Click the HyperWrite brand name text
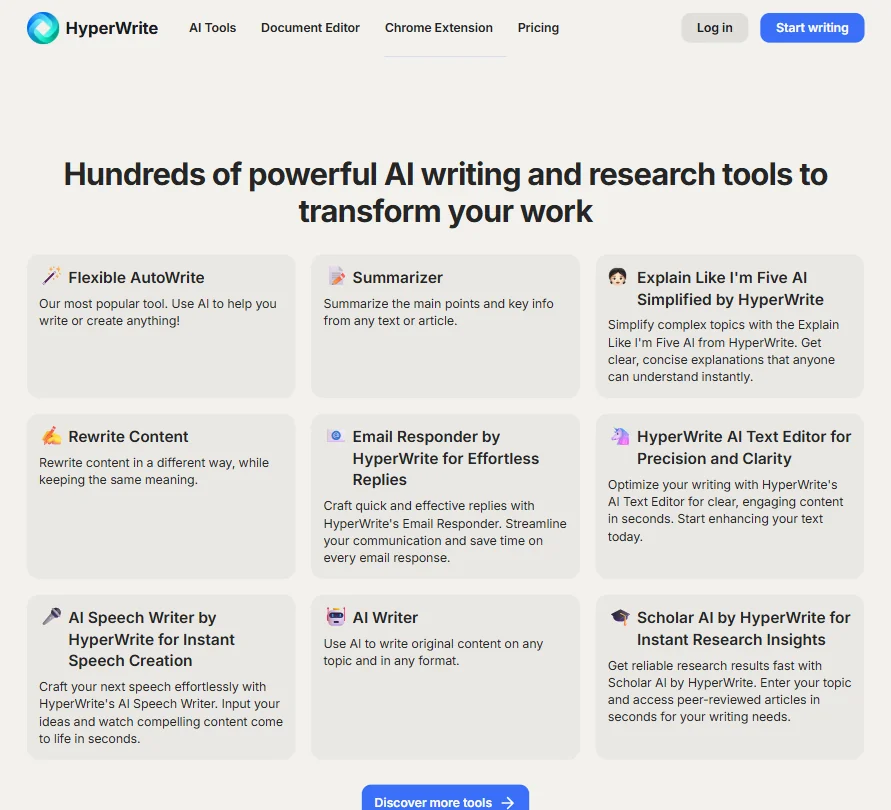Image resolution: width=891 pixels, height=810 pixels. [112, 28]
